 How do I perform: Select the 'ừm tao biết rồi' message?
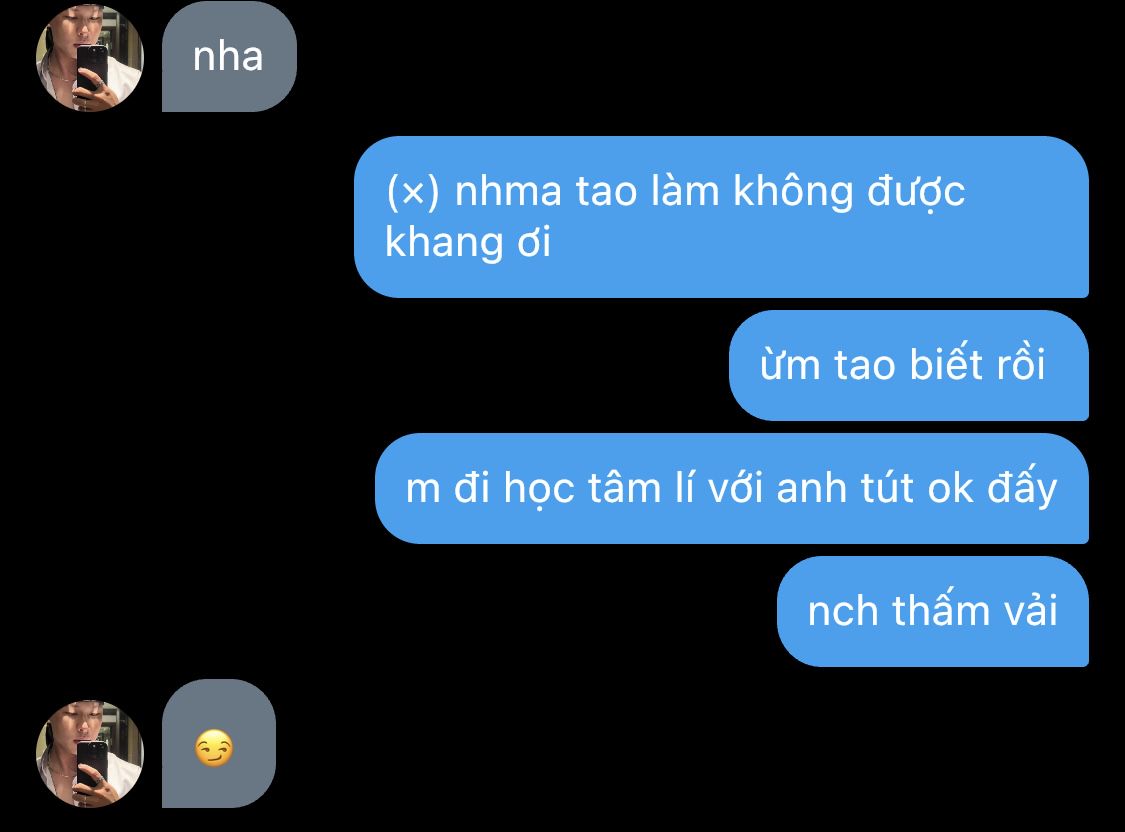pos(908,365)
